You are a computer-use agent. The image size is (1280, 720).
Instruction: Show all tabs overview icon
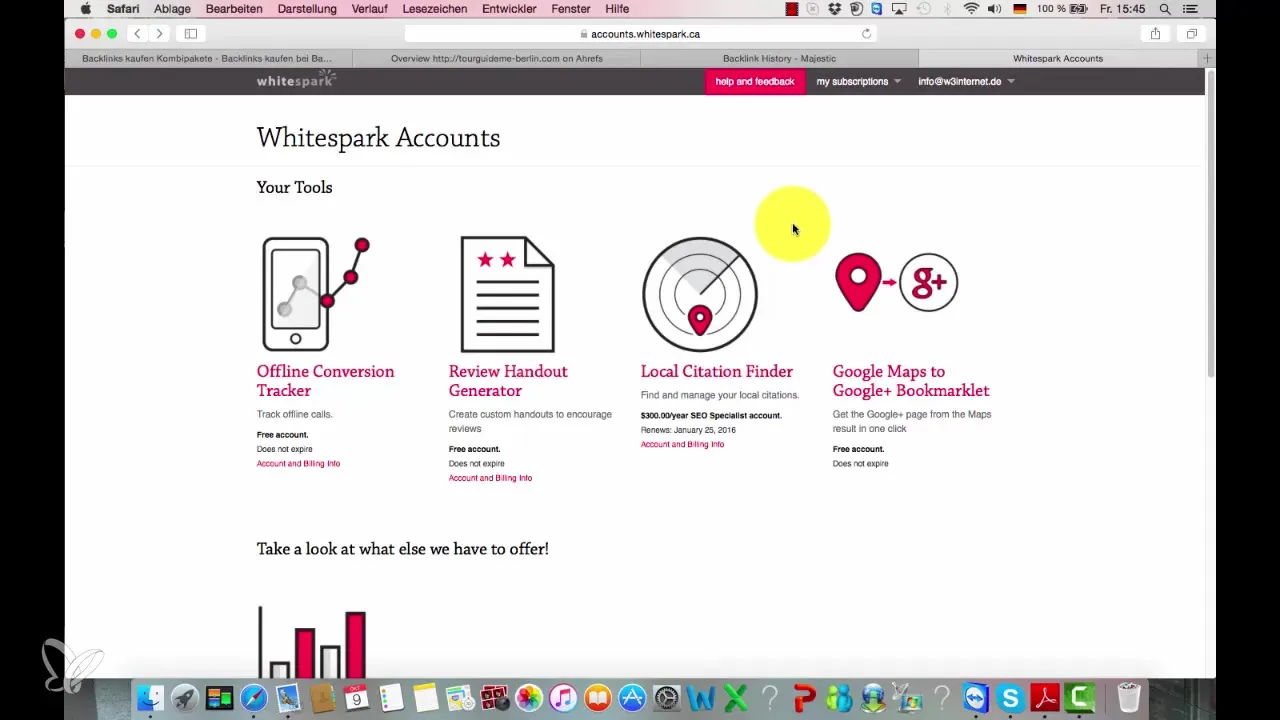click(x=1191, y=34)
